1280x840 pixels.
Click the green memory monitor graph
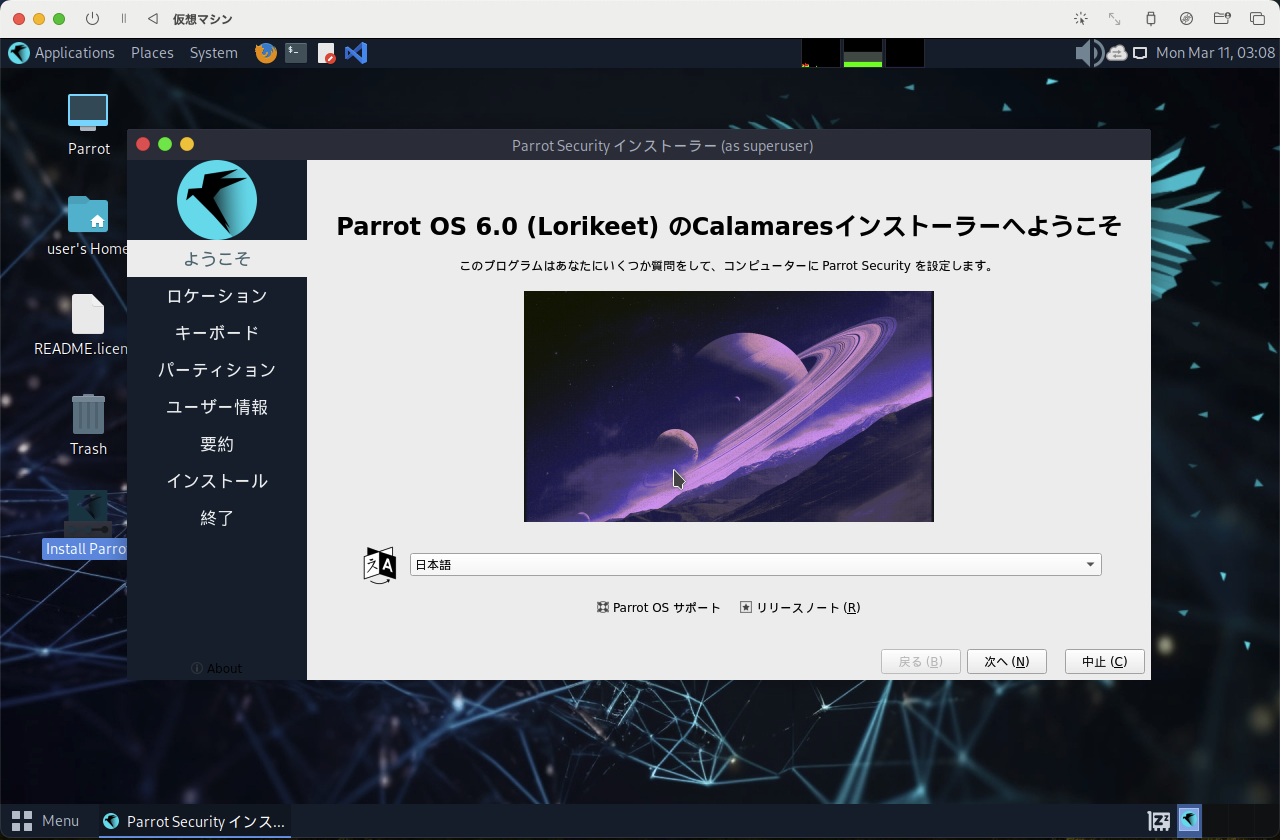[863, 53]
